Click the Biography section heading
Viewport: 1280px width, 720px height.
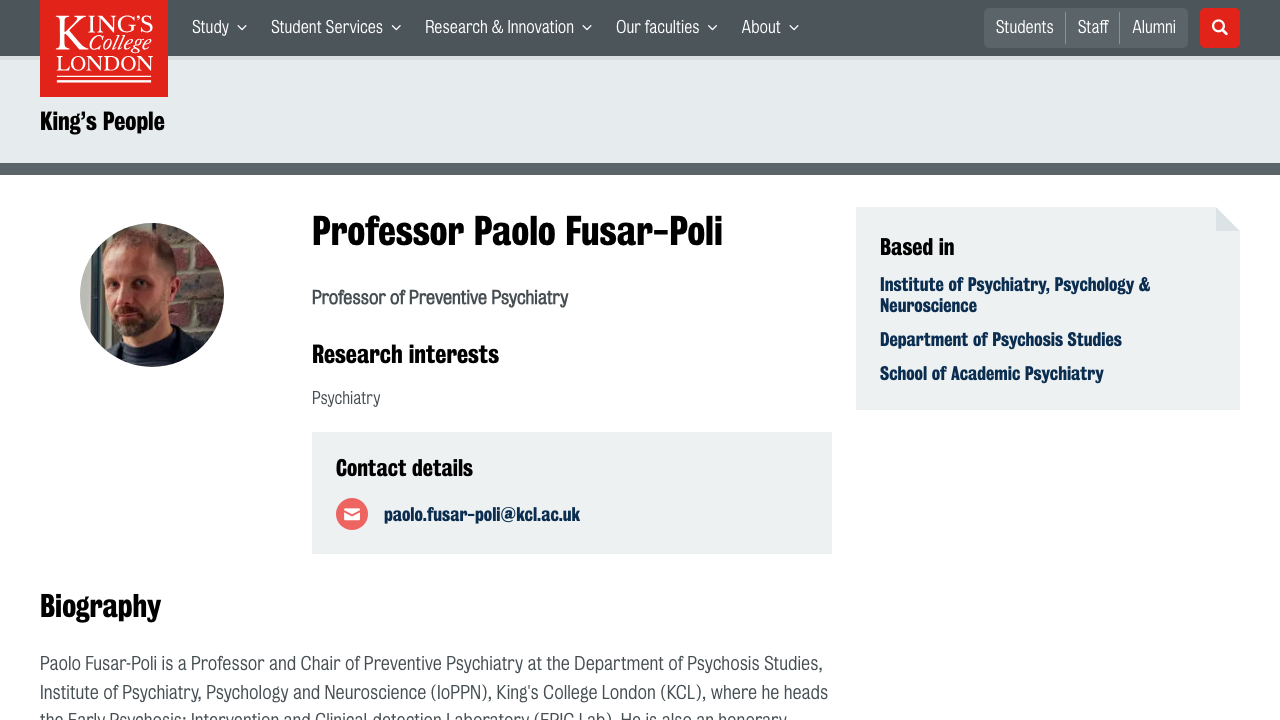100,606
